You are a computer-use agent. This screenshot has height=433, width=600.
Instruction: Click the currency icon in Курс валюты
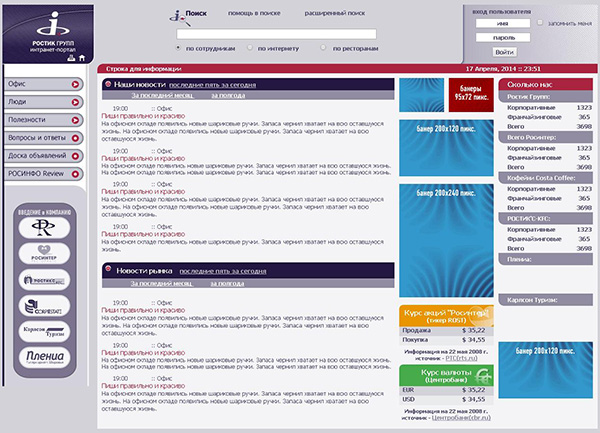[483, 376]
